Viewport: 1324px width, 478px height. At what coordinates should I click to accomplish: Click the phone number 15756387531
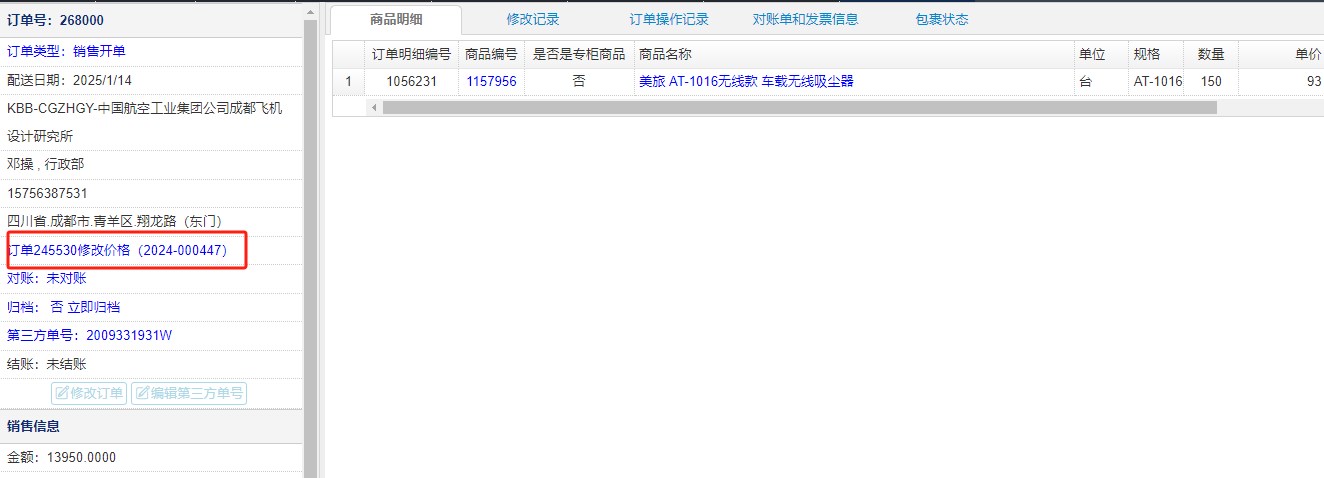(47, 193)
